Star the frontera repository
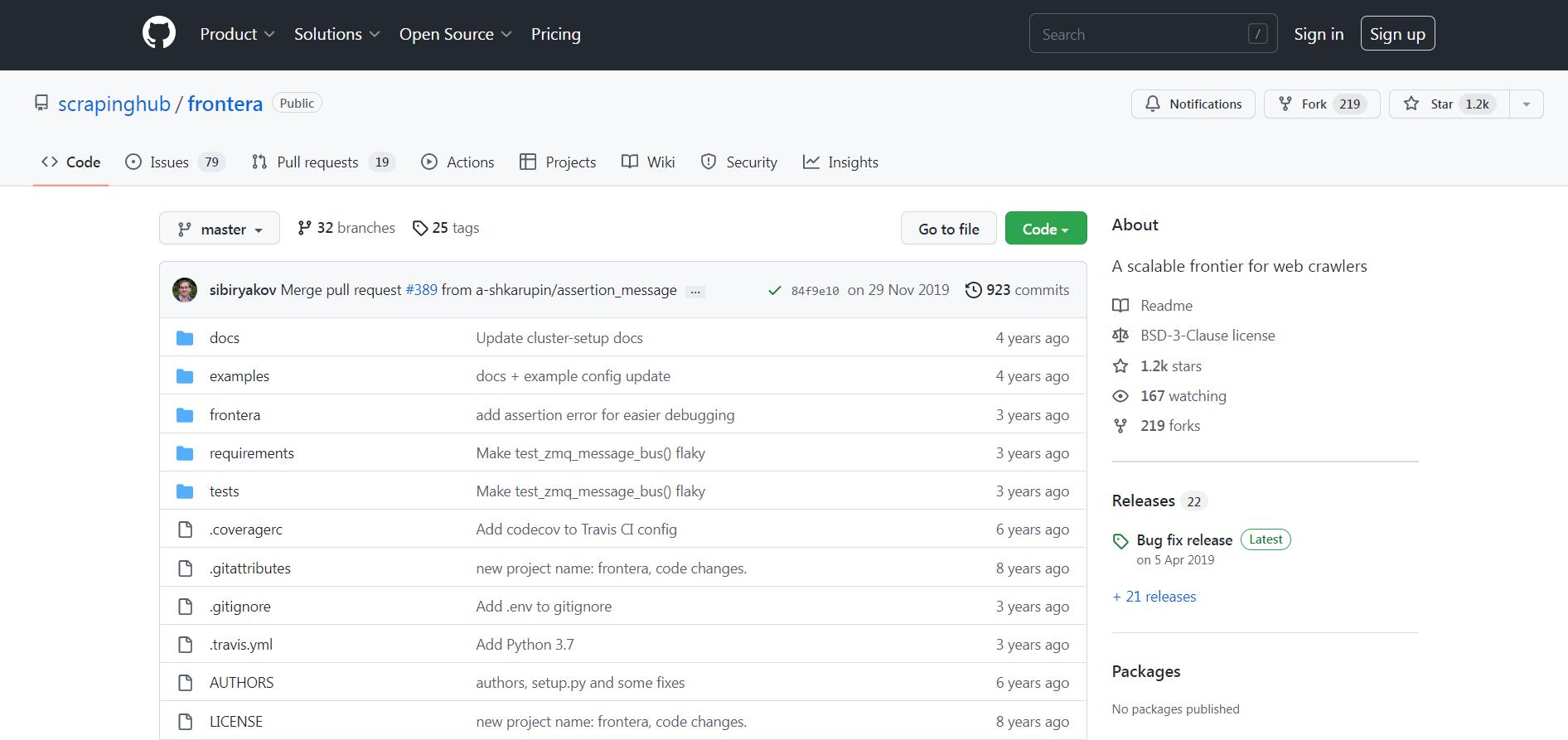 click(x=1449, y=104)
